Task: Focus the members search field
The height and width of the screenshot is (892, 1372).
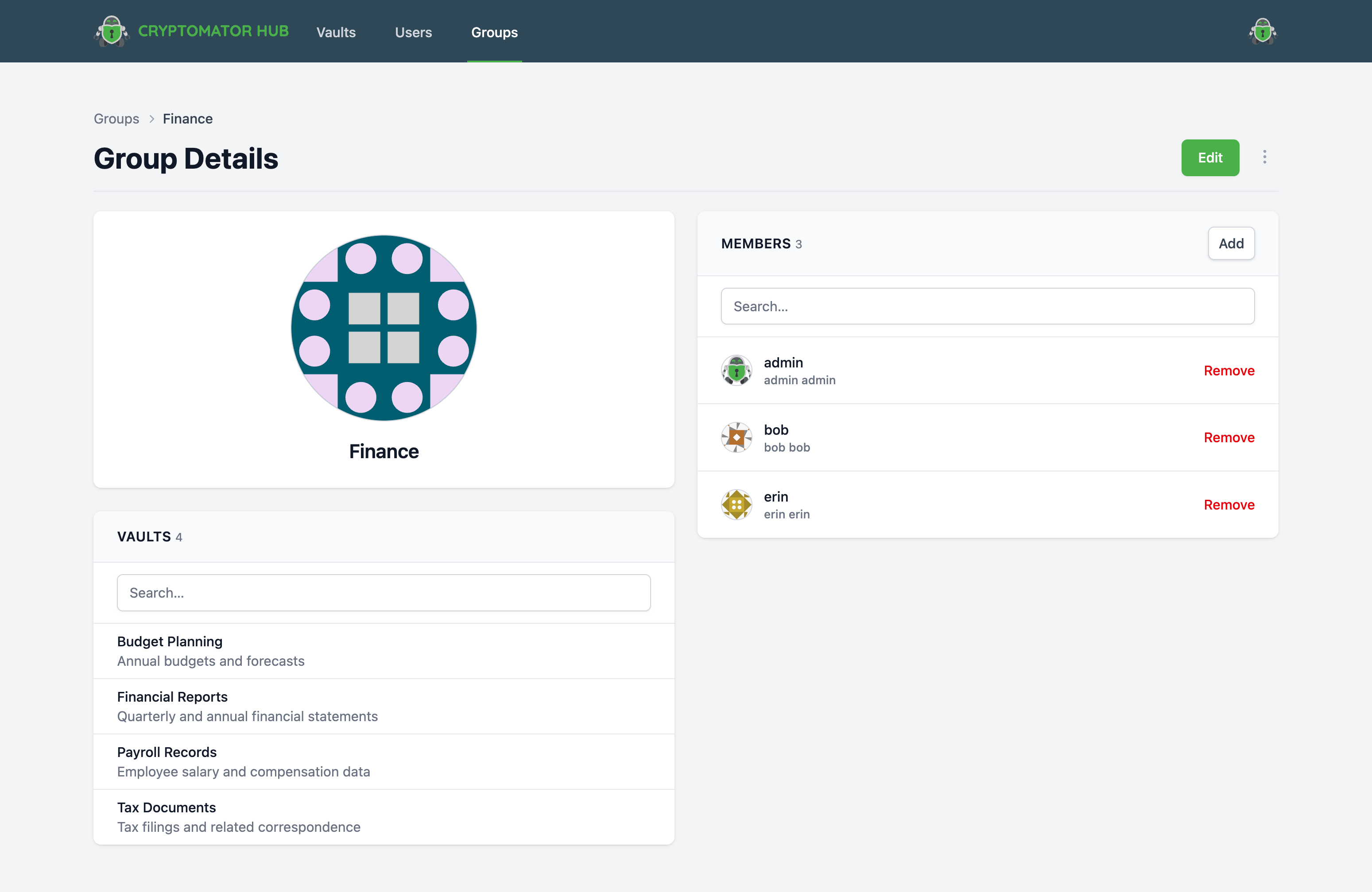Action: tap(987, 306)
